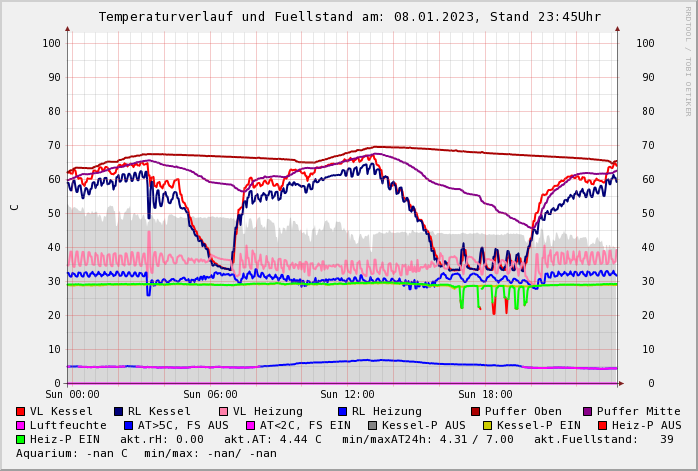This screenshot has height=471, width=698.
Task: Click the Sun 06:00 time axis label
Action: 210,394
